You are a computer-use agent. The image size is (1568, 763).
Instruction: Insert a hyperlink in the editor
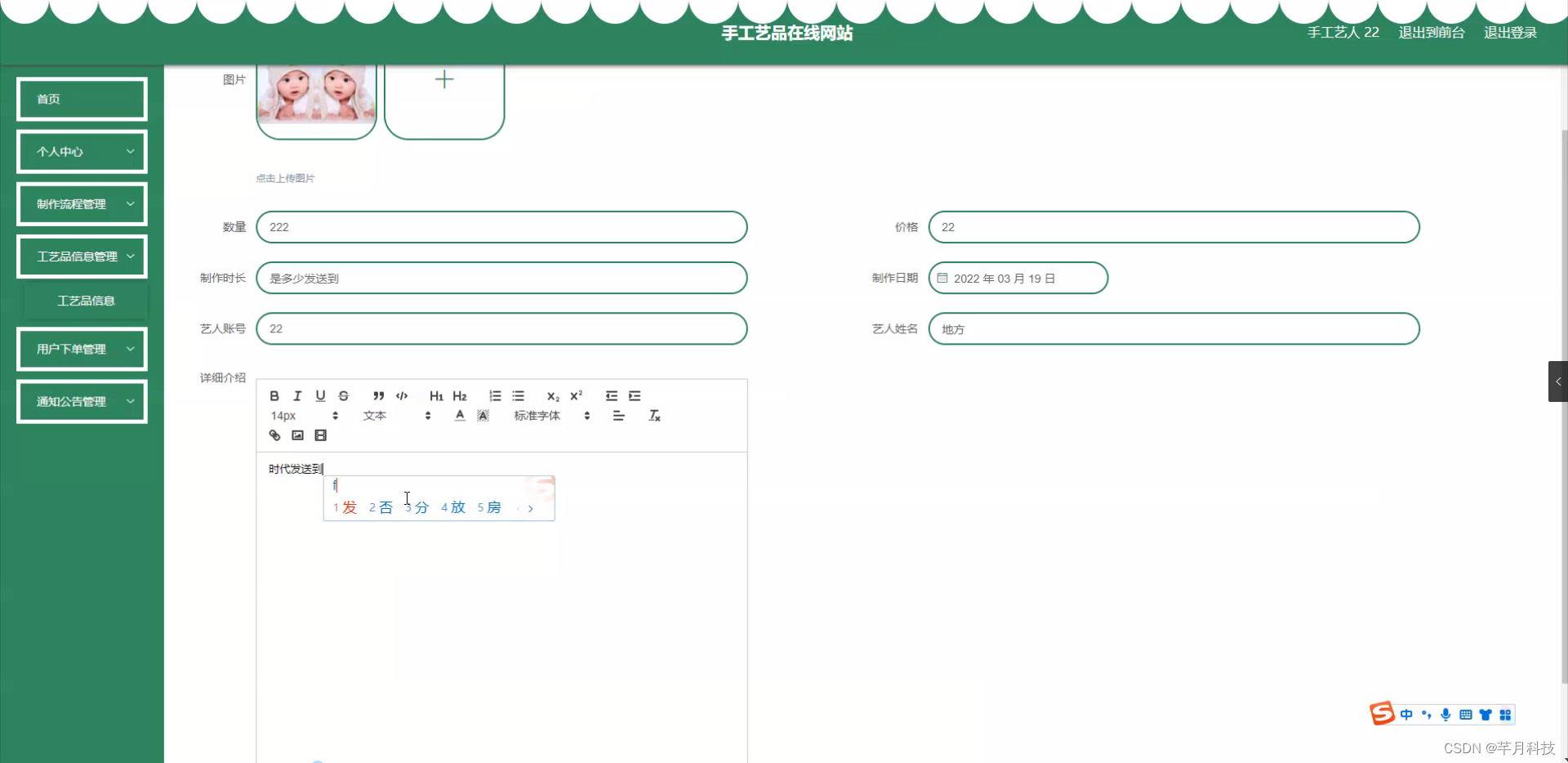point(274,435)
